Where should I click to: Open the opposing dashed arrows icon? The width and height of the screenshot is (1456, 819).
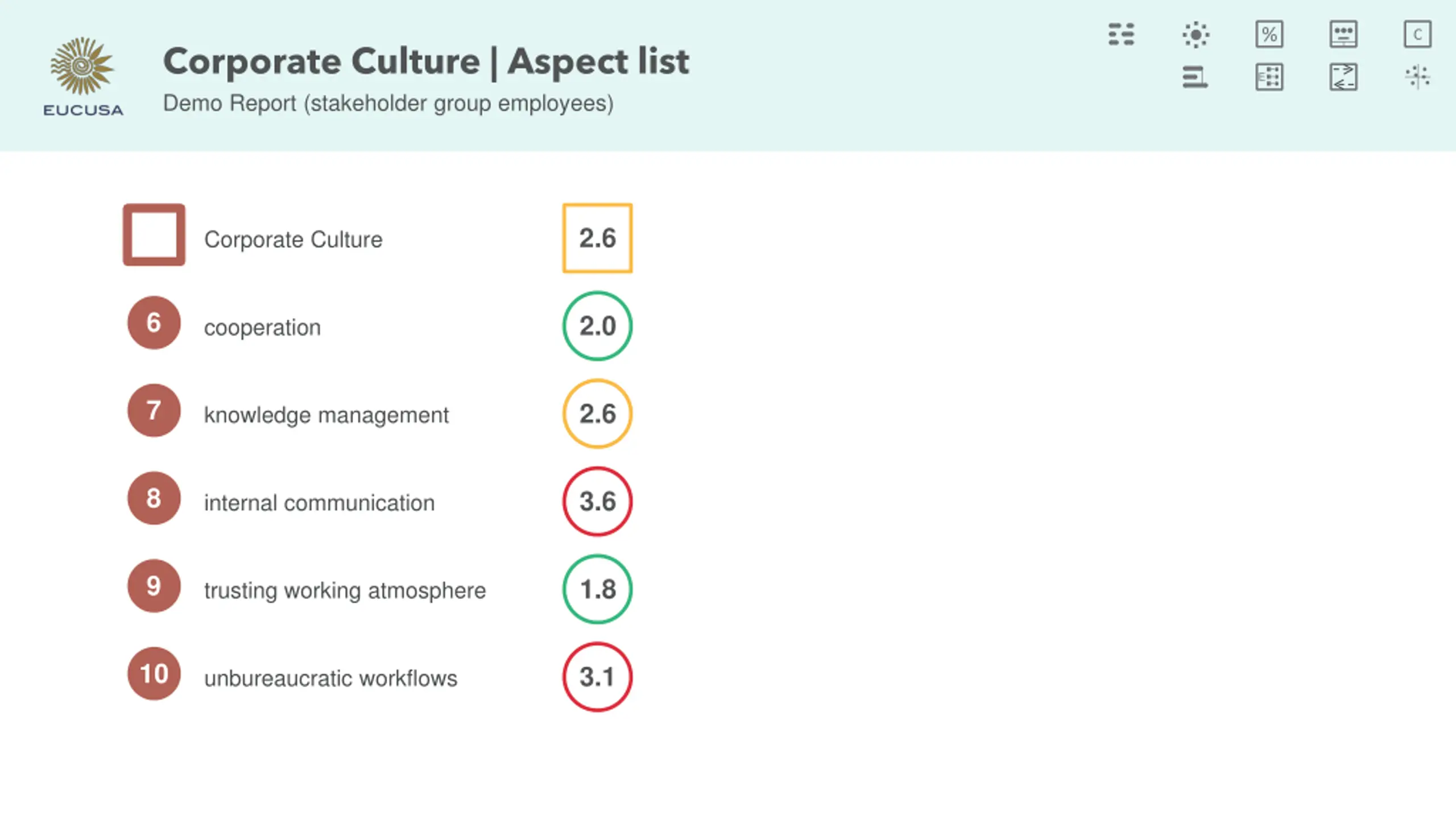pos(1343,77)
